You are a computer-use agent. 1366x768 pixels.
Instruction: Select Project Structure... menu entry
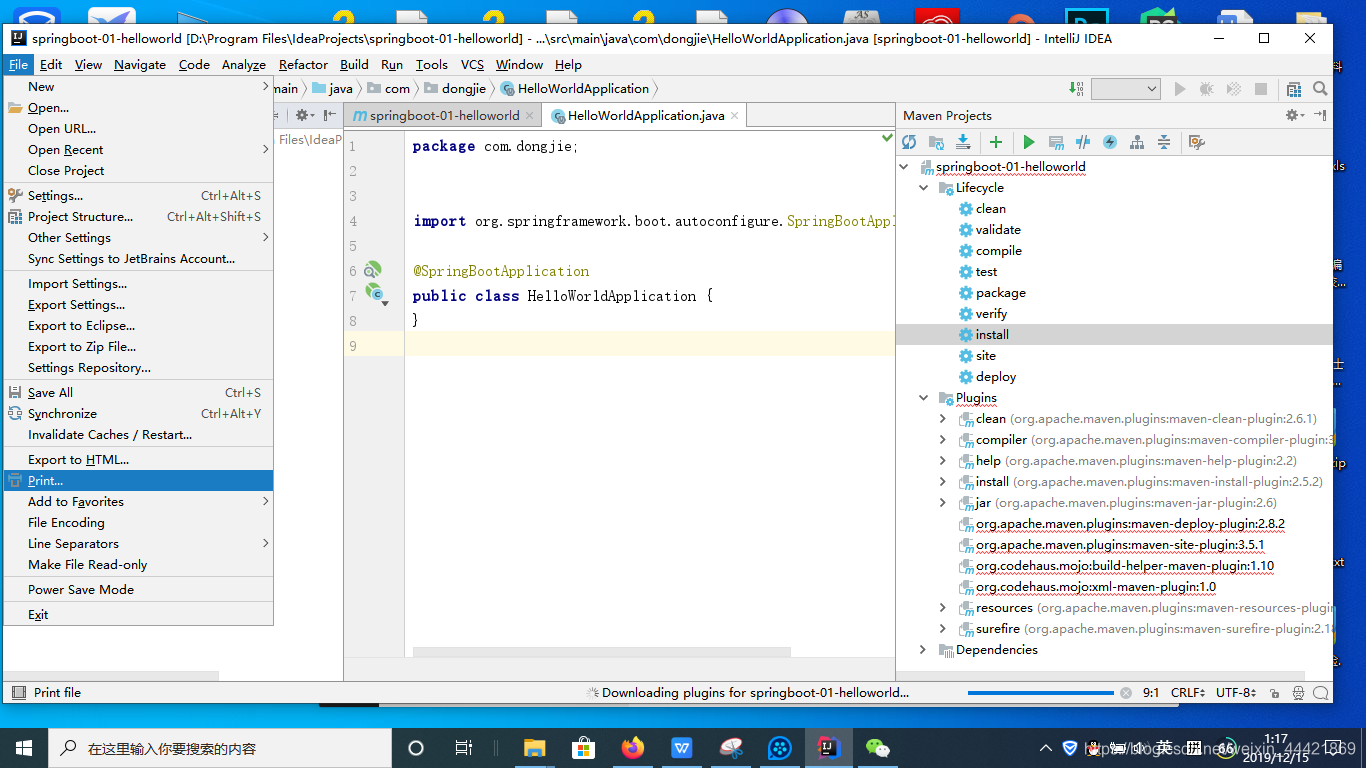(138, 217)
